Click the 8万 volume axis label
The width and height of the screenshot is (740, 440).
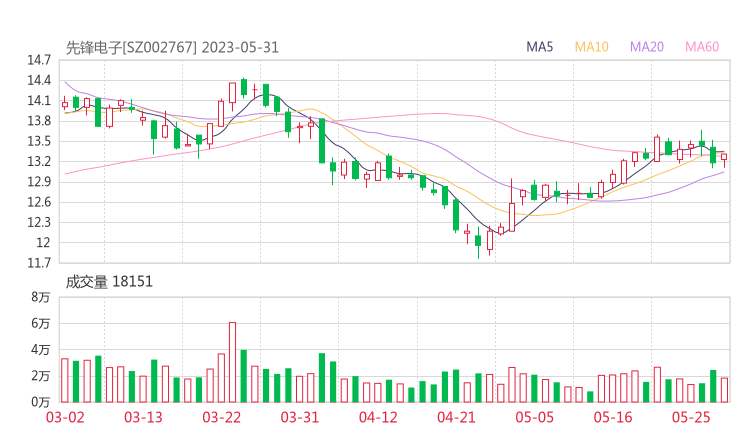click(41, 297)
